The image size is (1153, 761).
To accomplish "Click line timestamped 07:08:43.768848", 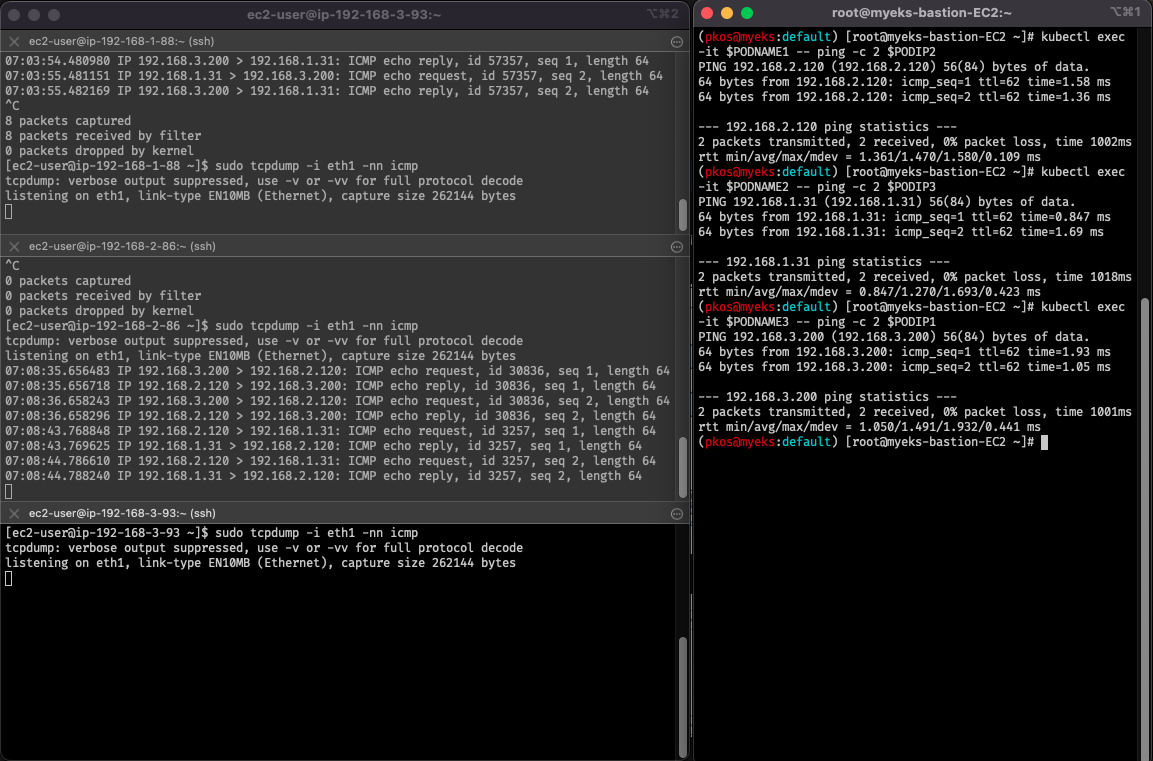I will pyautogui.click(x=330, y=431).
